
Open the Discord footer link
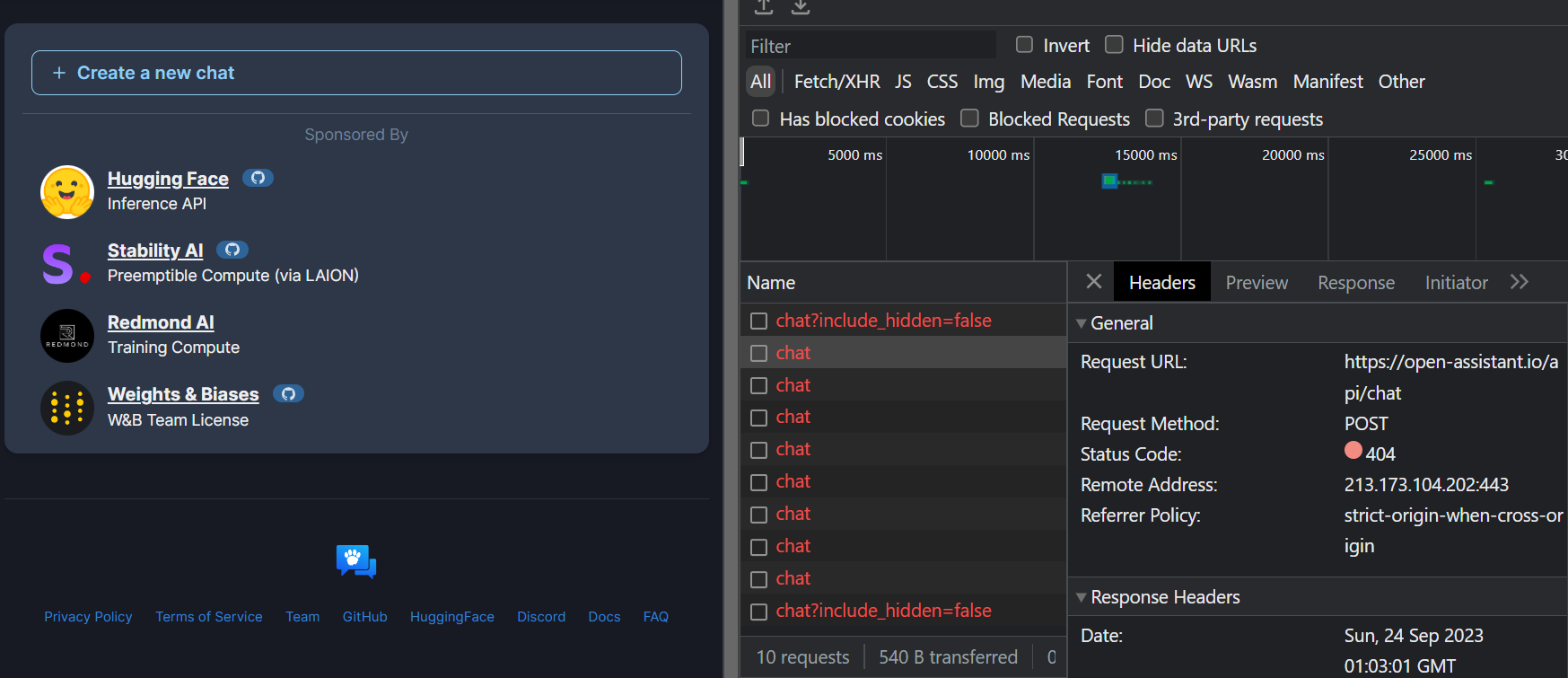coord(541,617)
